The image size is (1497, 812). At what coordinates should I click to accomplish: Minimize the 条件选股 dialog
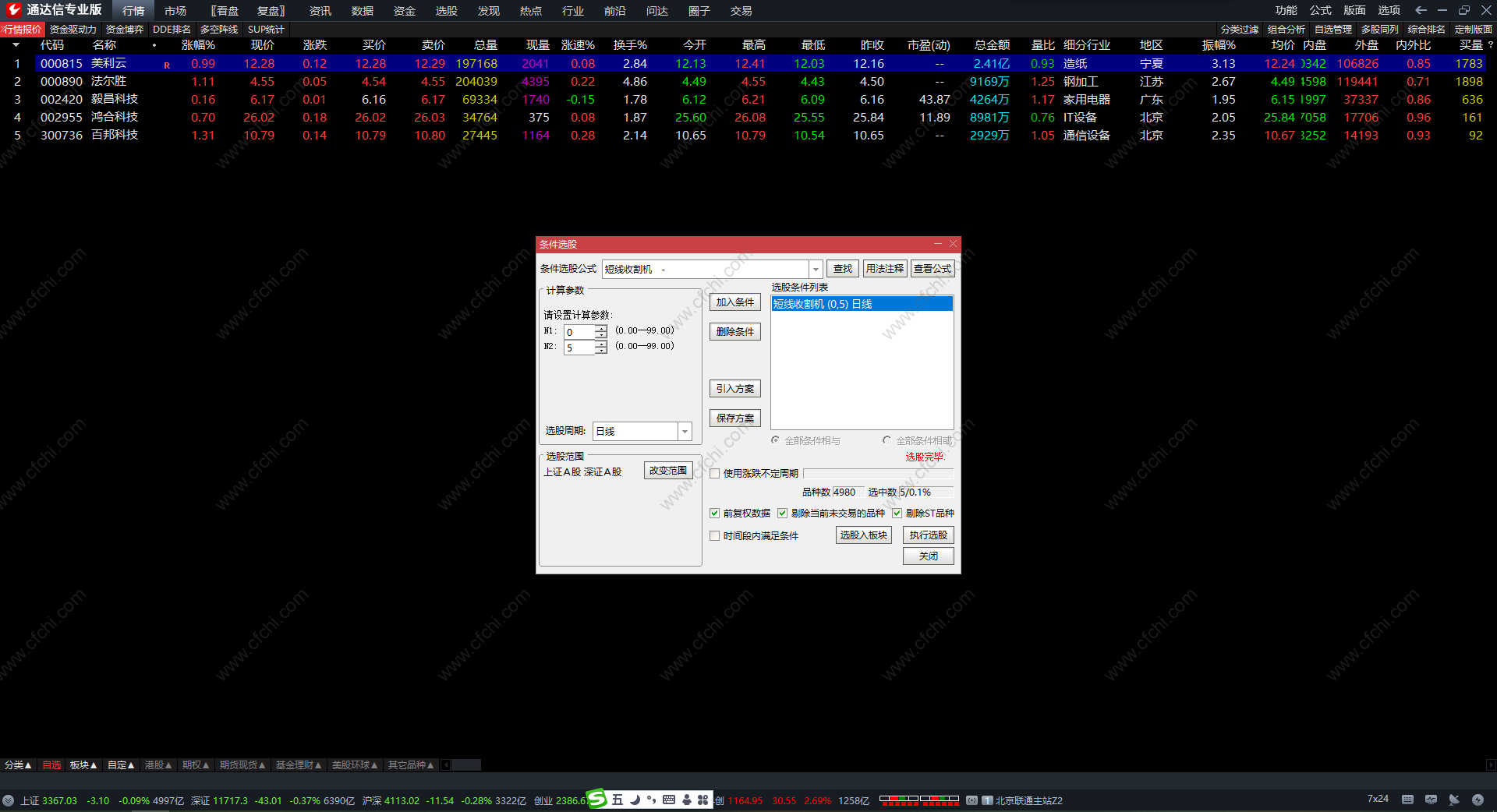point(938,244)
